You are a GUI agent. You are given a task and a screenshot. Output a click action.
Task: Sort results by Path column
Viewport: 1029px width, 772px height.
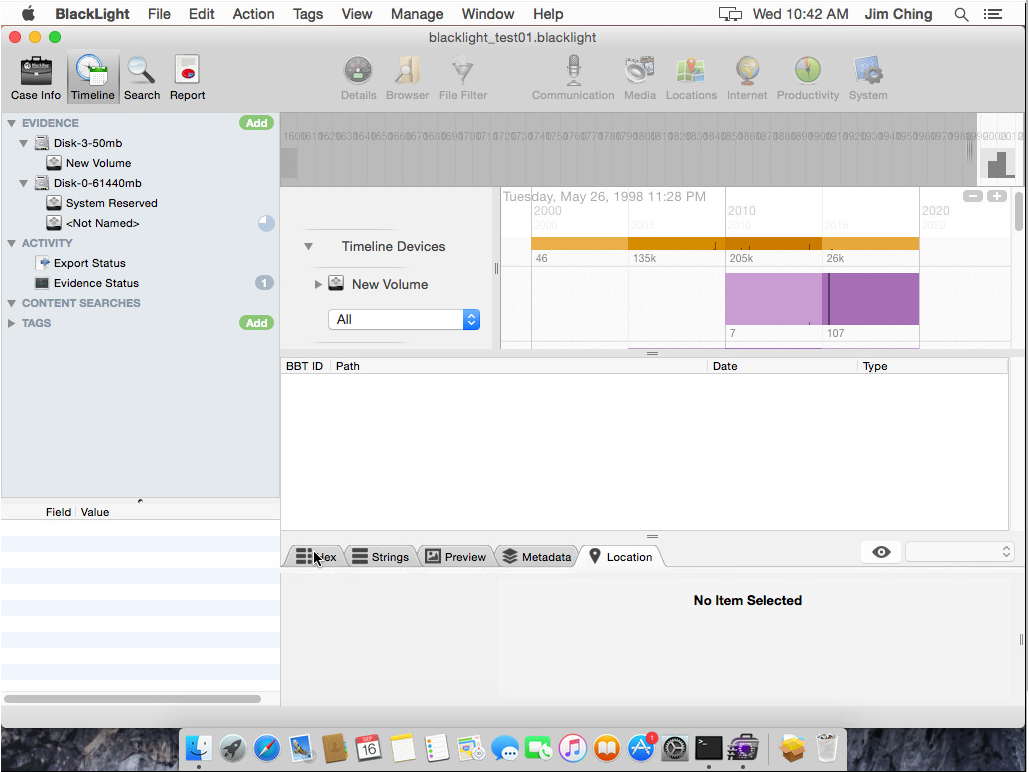click(518, 366)
